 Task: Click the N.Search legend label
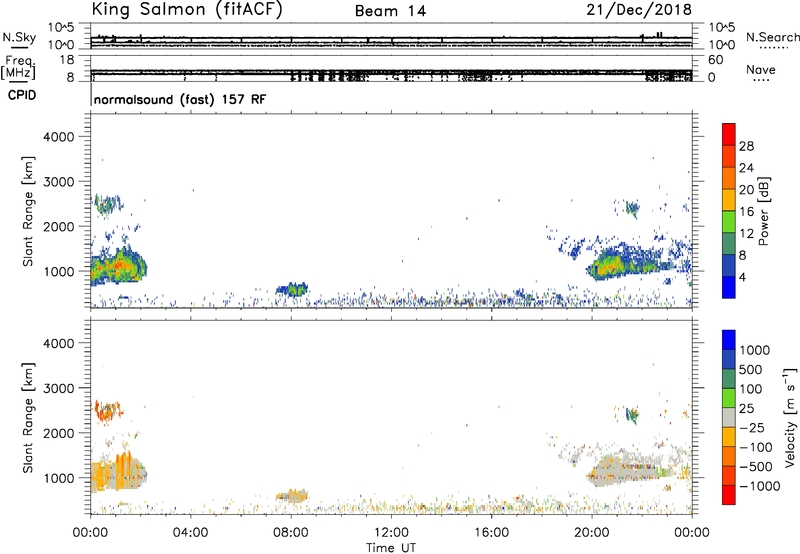(x=772, y=37)
